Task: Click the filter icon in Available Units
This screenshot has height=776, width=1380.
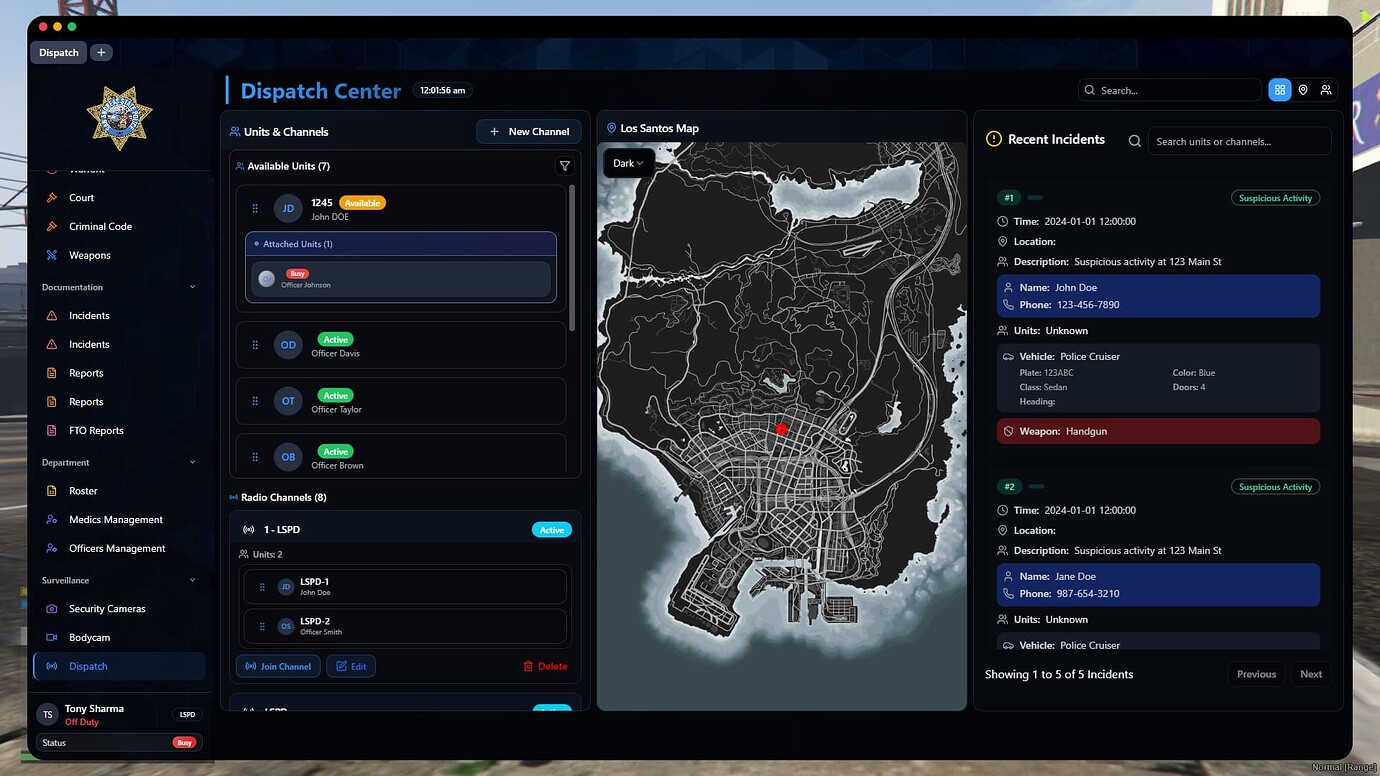Action: click(565, 166)
